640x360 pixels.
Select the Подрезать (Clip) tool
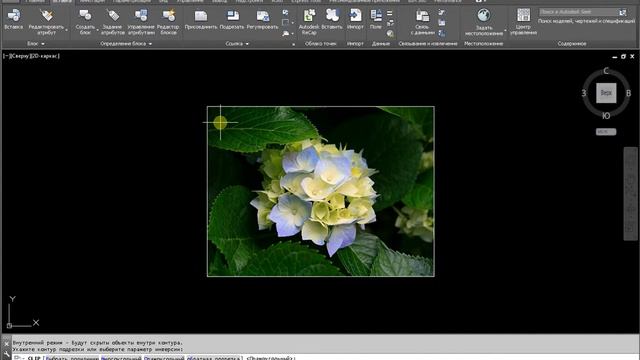point(232,19)
